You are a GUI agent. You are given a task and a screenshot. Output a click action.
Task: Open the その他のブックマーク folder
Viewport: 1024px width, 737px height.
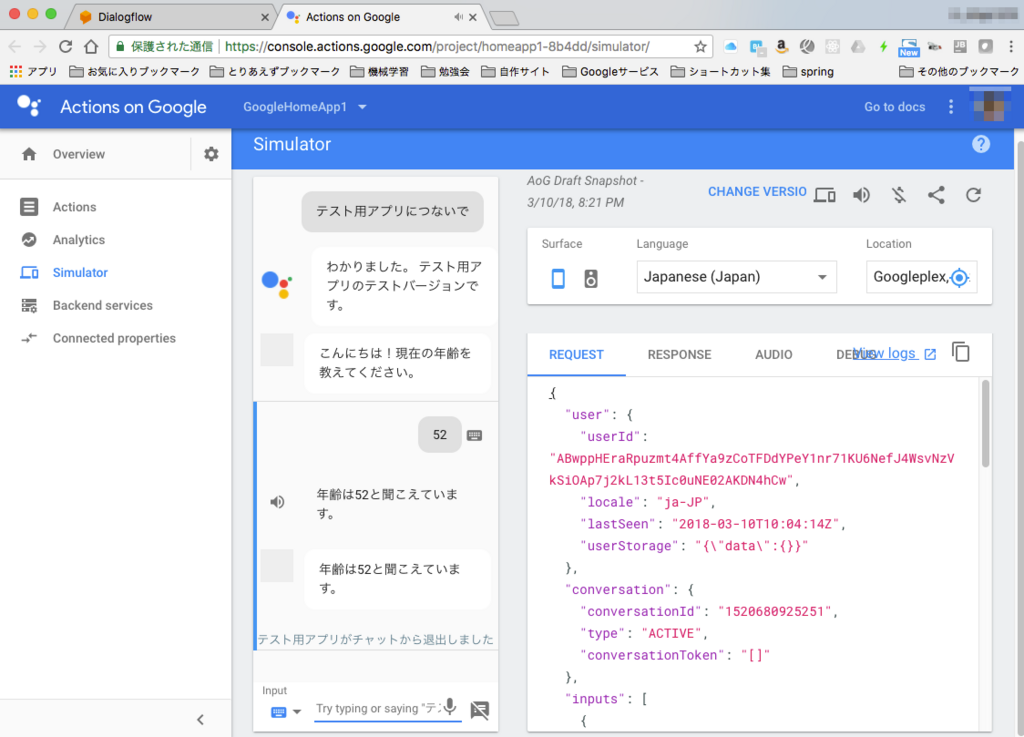[x=958, y=71]
